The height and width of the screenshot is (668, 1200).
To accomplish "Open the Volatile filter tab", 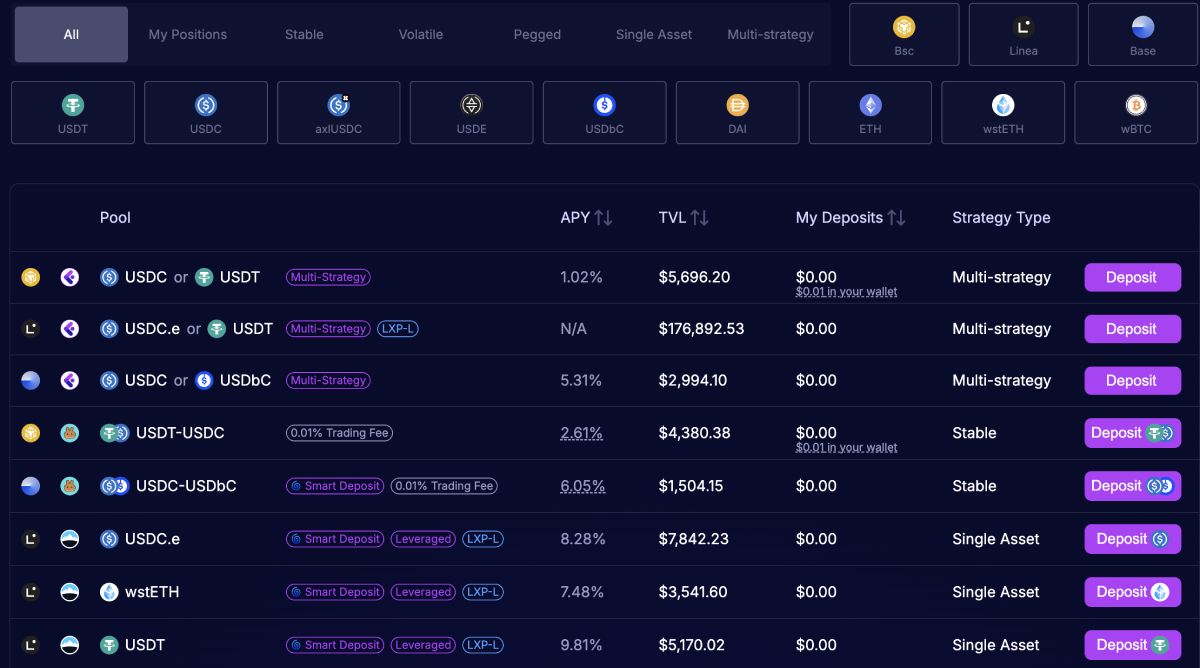I will click(421, 34).
